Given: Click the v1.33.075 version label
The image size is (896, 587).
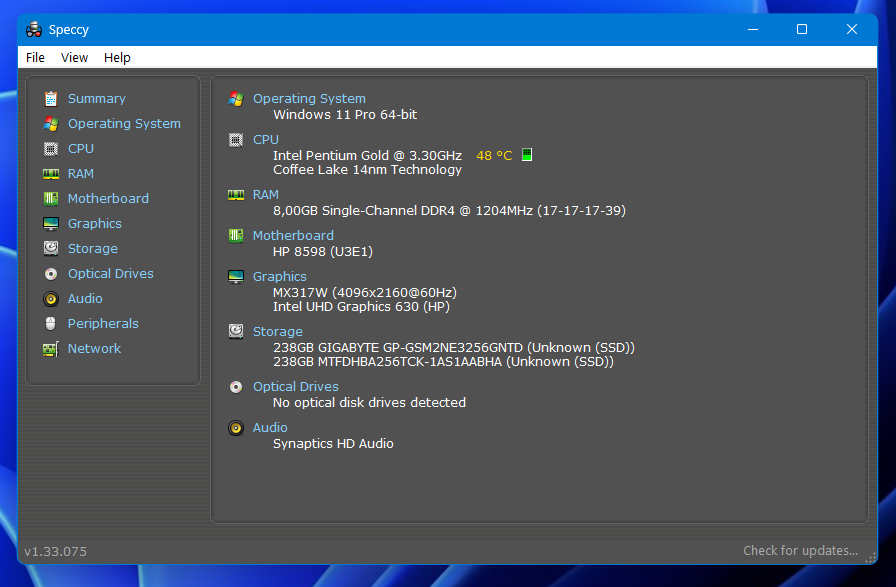Looking at the screenshot, I should [x=55, y=552].
